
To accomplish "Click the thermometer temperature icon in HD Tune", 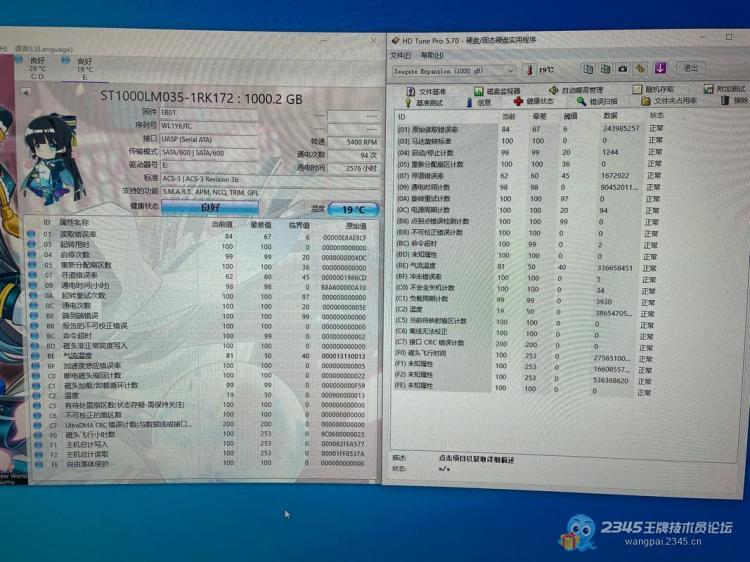I will (x=527, y=70).
